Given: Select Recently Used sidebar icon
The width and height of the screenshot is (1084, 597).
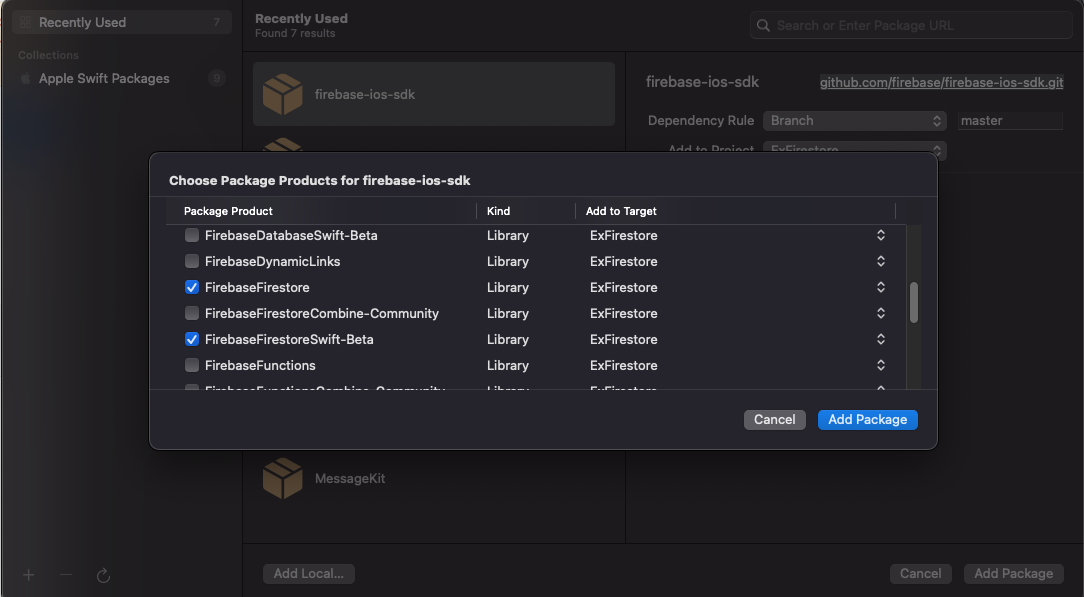Looking at the screenshot, I should click(x=26, y=22).
